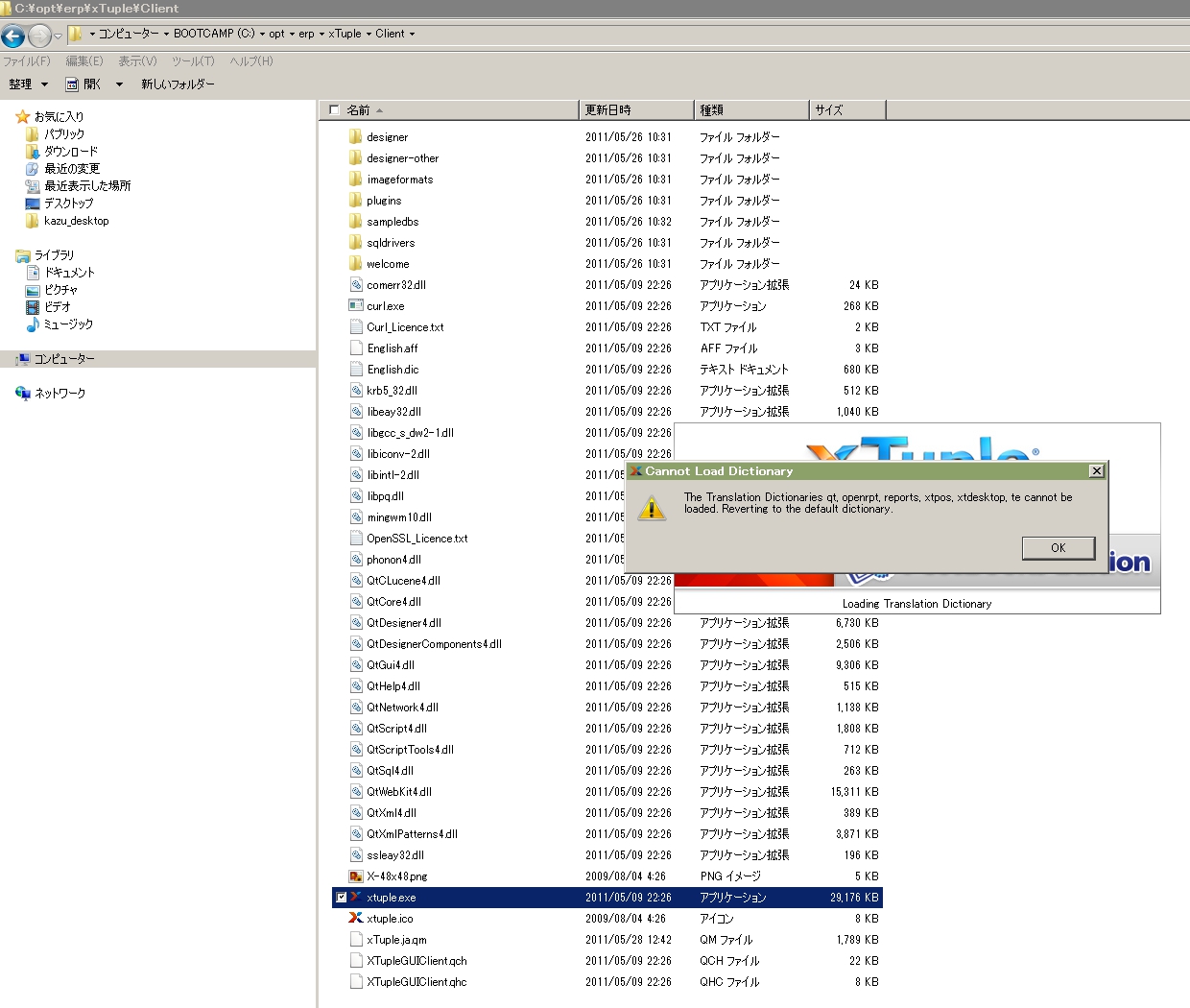Click the Libraries icon in sidebar
This screenshot has height=1008, width=1190.
23,255
